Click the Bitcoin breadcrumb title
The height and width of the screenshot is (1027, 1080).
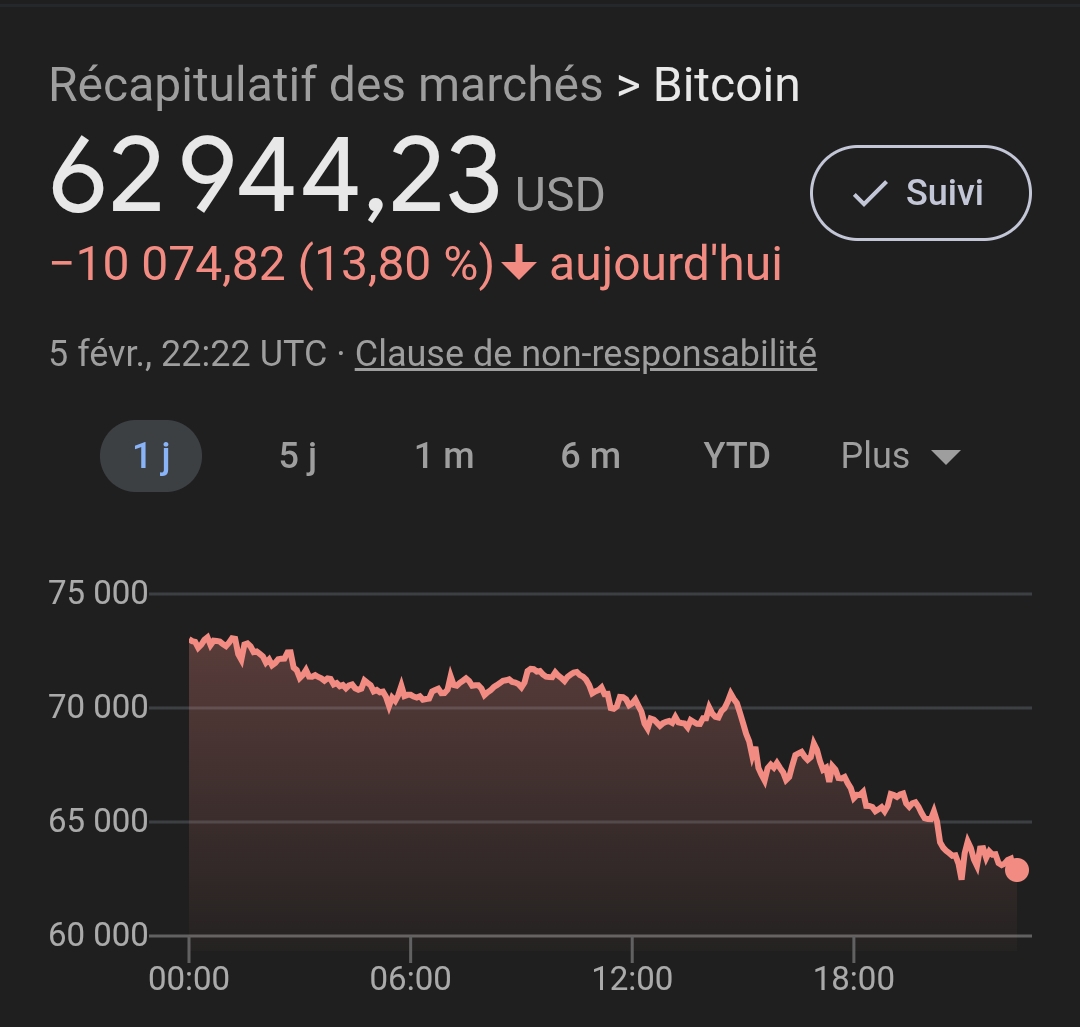727,86
